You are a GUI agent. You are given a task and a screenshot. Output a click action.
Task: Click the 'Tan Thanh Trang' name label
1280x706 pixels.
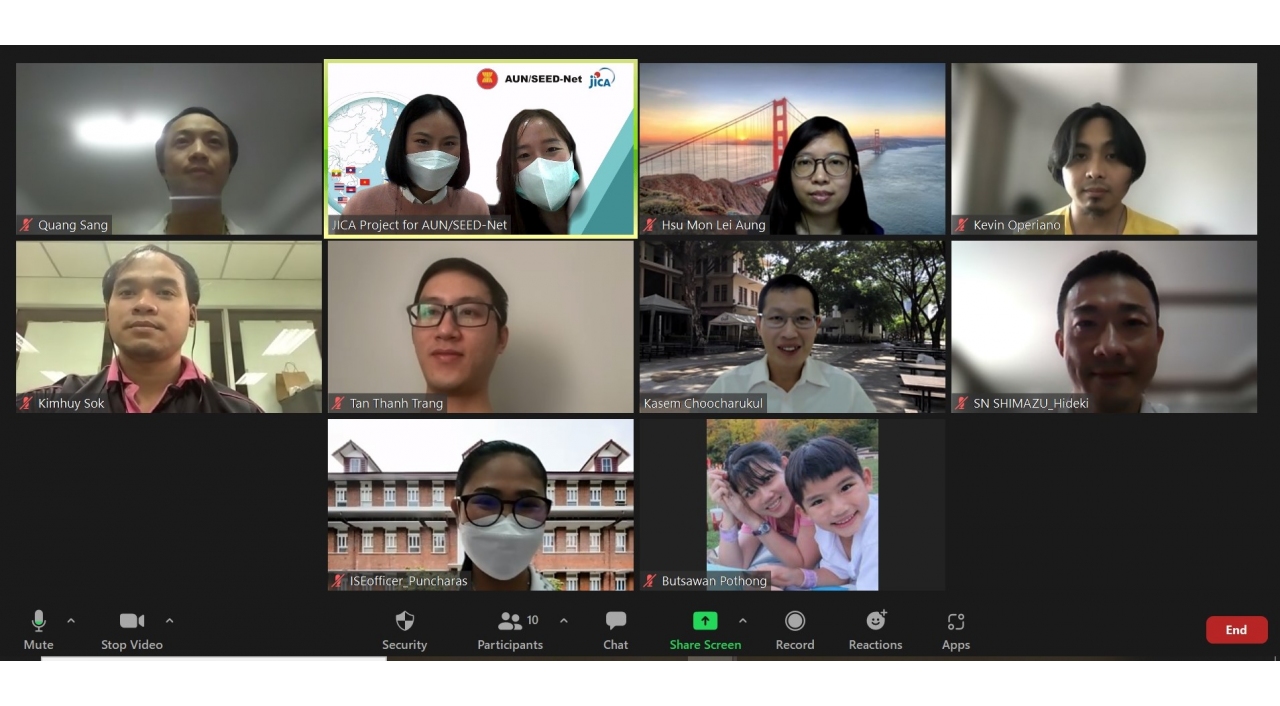pyautogui.click(x=396, y=403)
